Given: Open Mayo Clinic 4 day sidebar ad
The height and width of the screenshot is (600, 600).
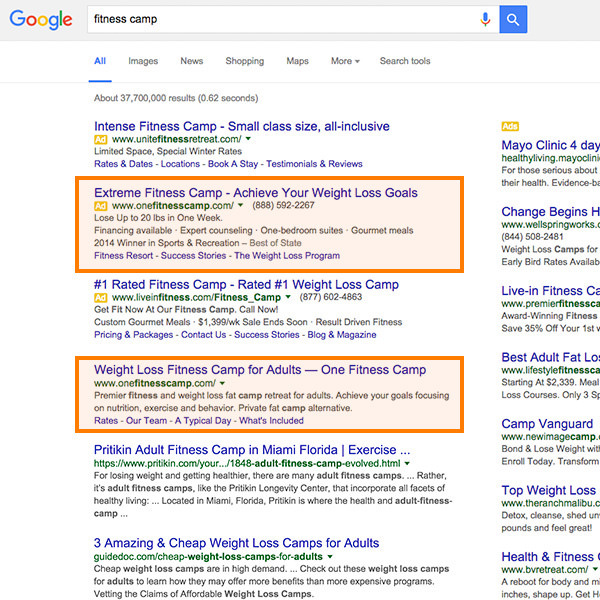Looking at the screenshot, I should click(x=551, y=145).
